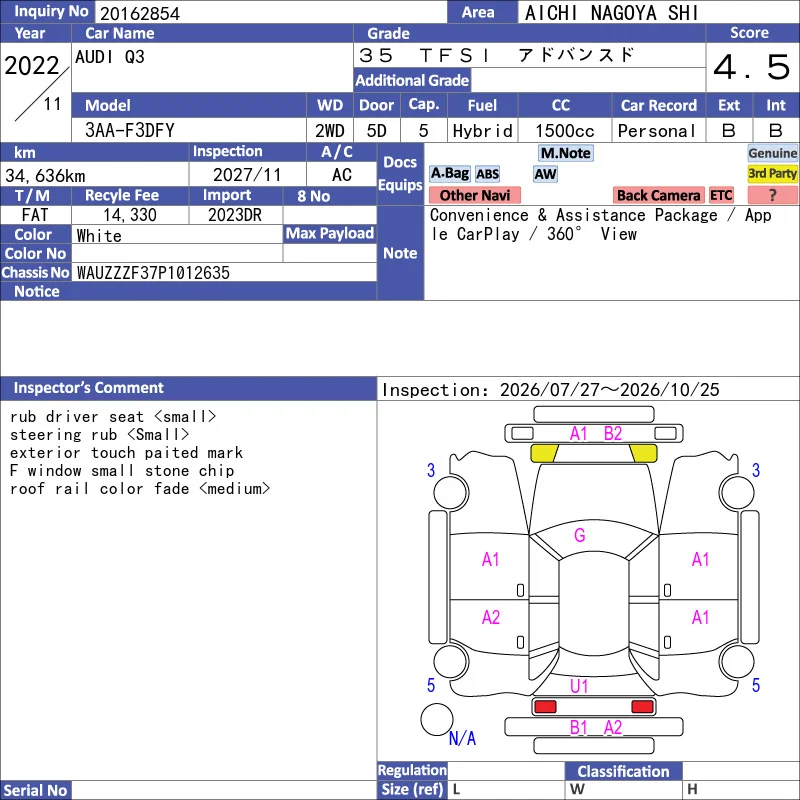Click the Chassis No value field
The image size is (800, 800).
coord(224,272)
